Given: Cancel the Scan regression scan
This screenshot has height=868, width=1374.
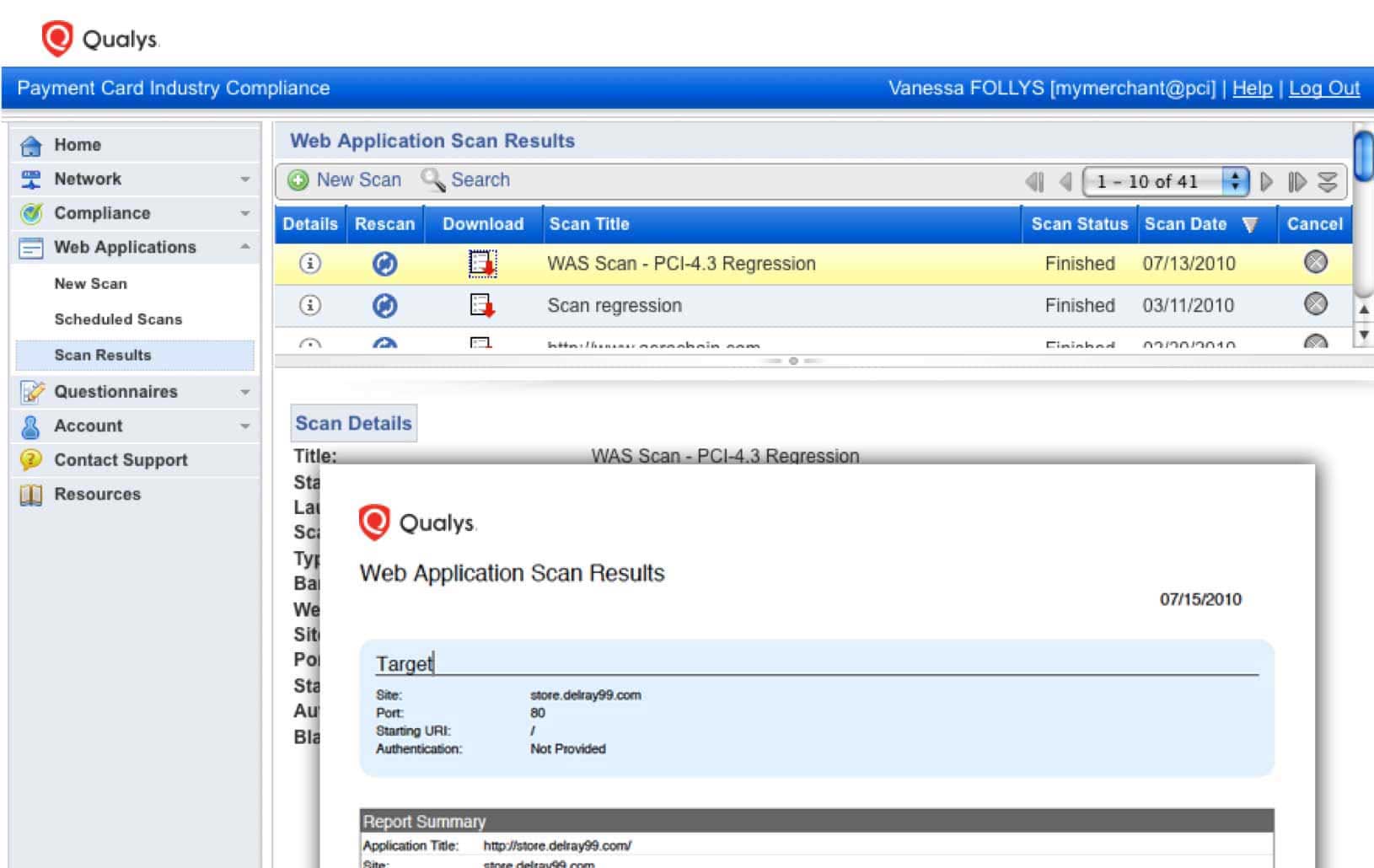Looking at the screenshot, I should (x=1315, y=304).
